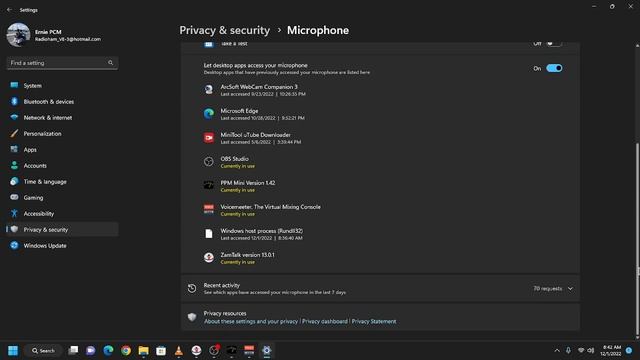Click the network icon in system tray

click(x=581, y=350)
